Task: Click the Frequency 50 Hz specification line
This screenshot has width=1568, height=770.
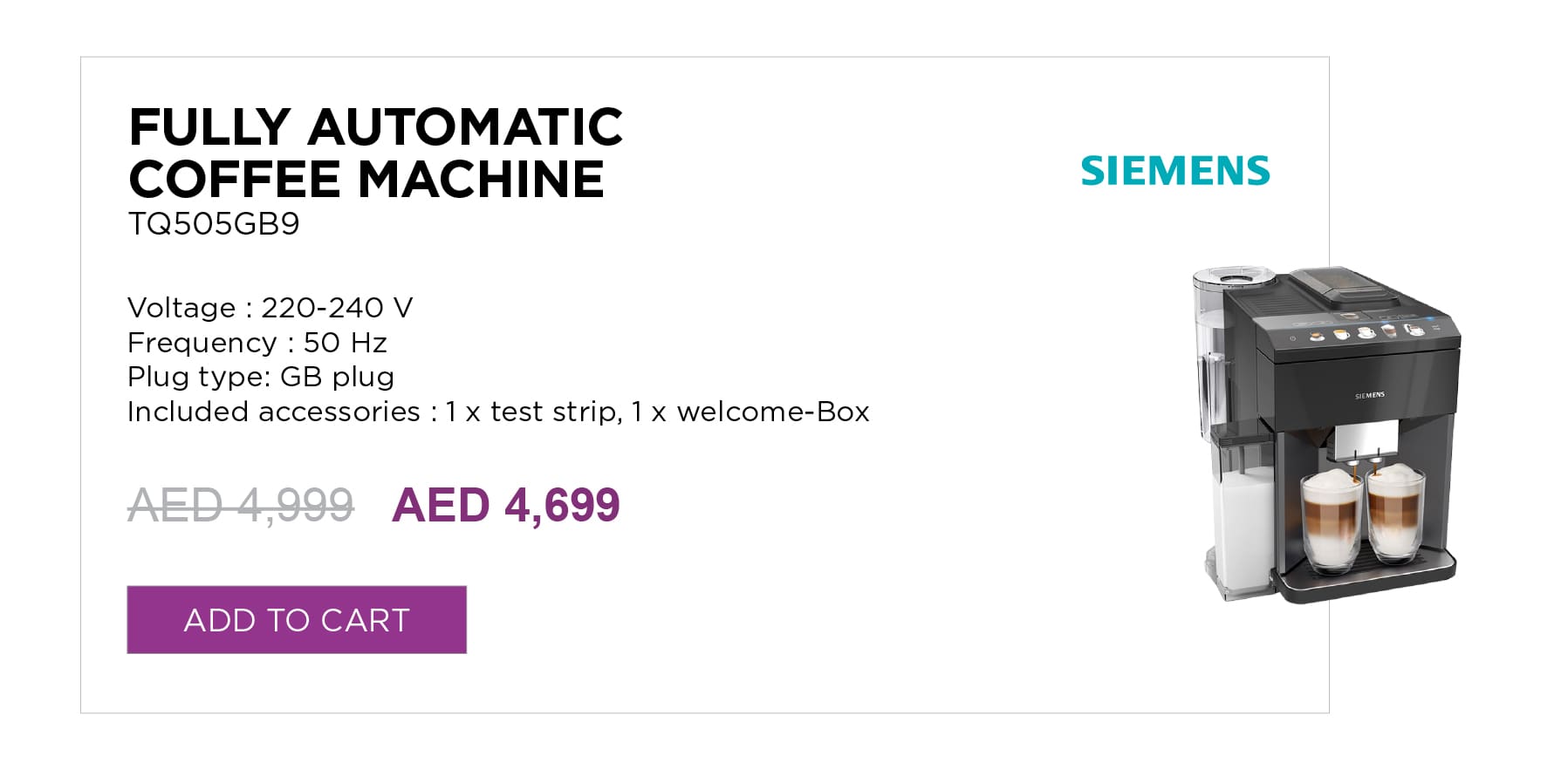Action: [x=257, y=343]
